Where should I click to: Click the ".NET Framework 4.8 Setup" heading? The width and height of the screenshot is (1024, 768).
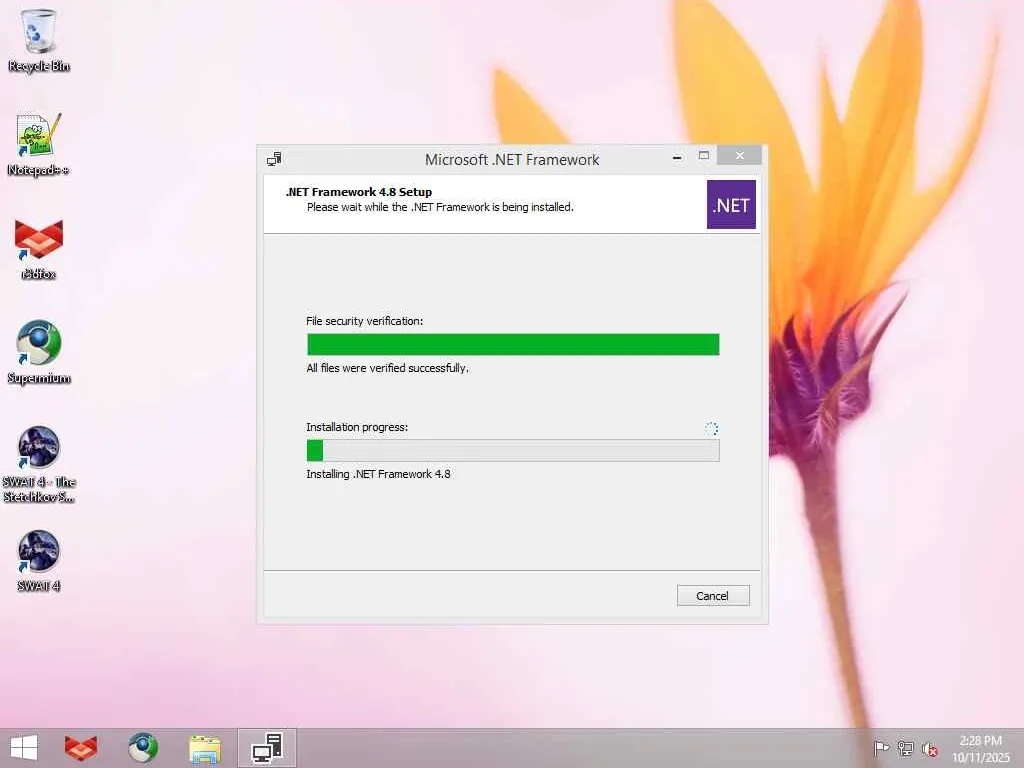tap(359, 192)
